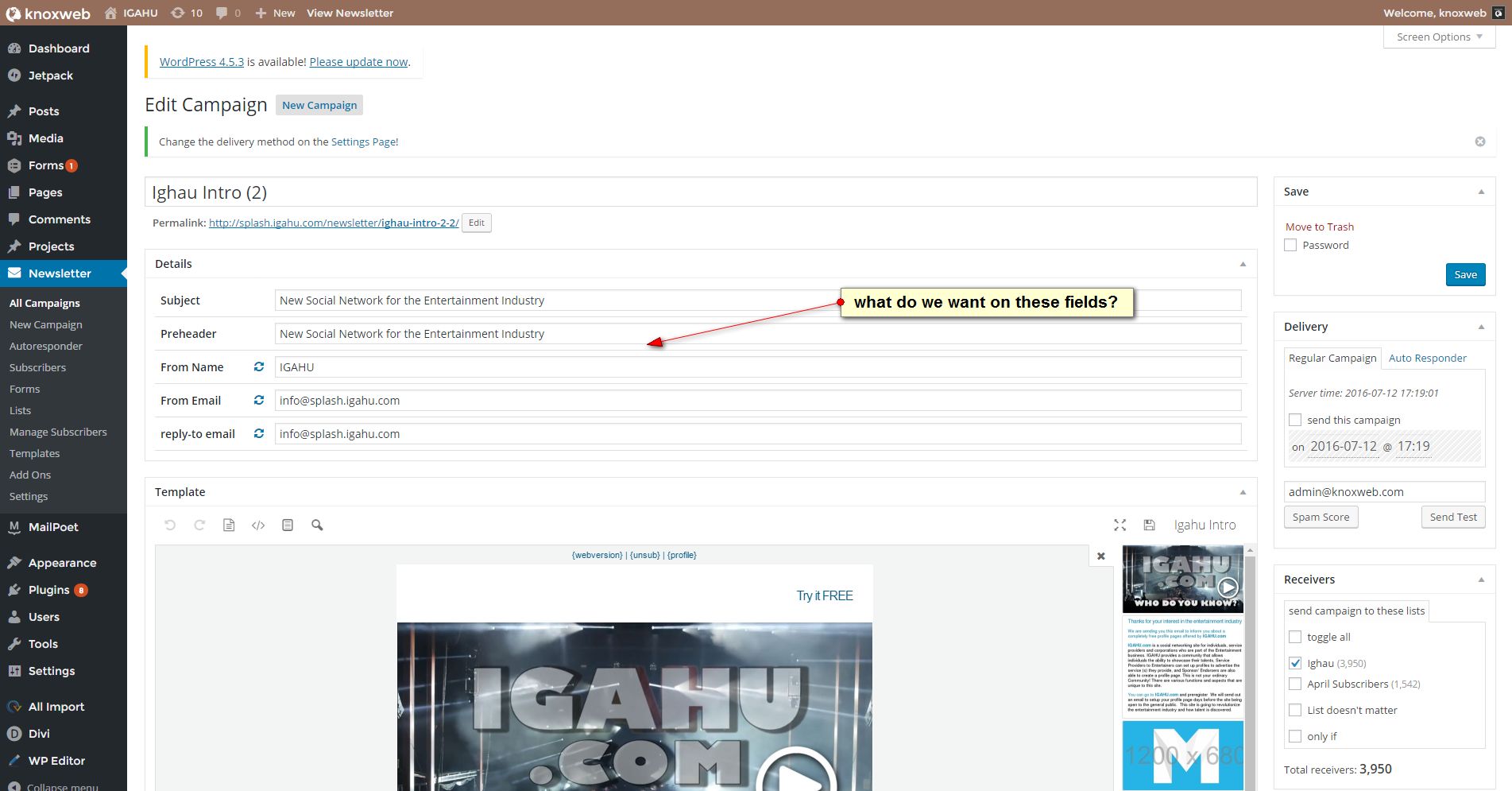Uncheck the Ighau list checkbox
This screenshot has height=791, width=1512.
1295,663
